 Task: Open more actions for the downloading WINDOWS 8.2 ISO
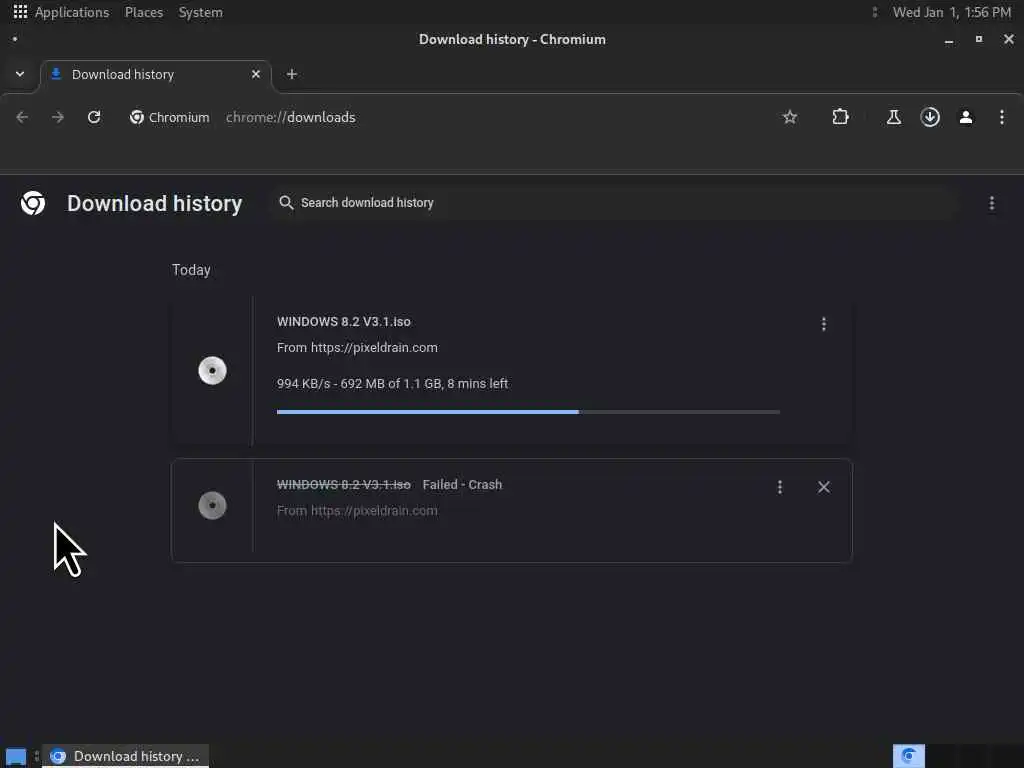coord(824,324)
